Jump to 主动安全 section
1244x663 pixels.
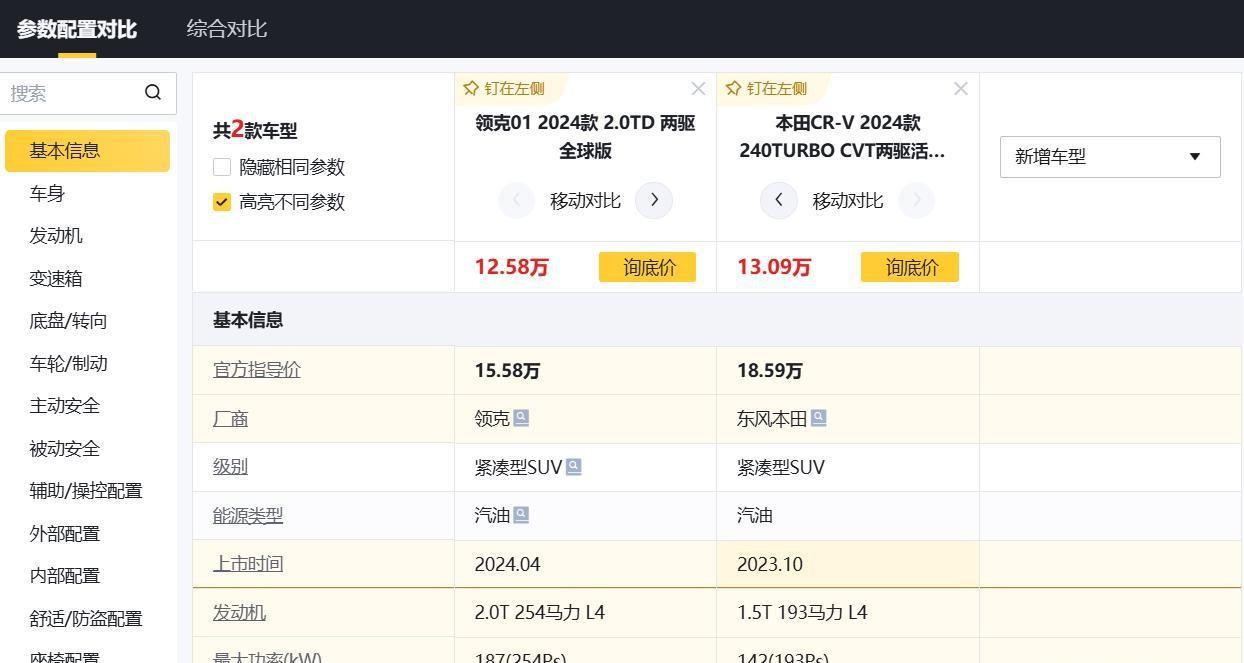coord(65,406)
